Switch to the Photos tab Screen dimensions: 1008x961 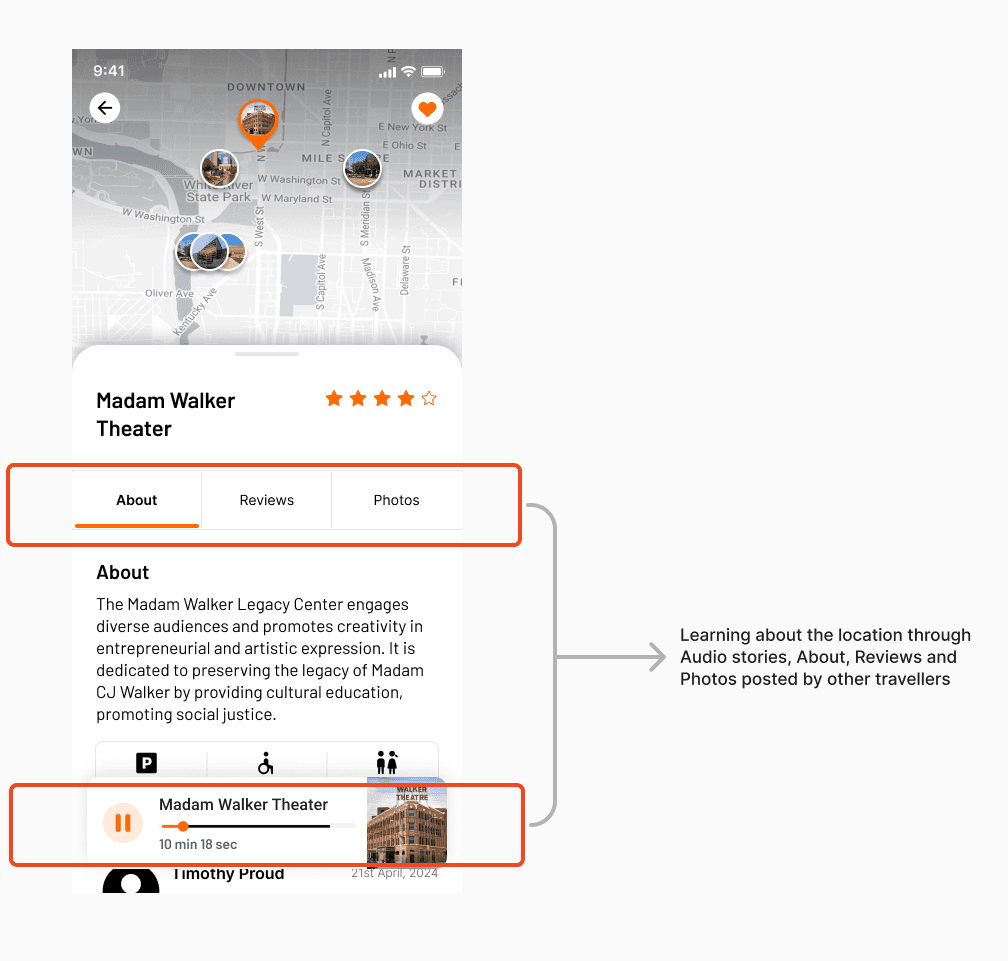(397, 500)
